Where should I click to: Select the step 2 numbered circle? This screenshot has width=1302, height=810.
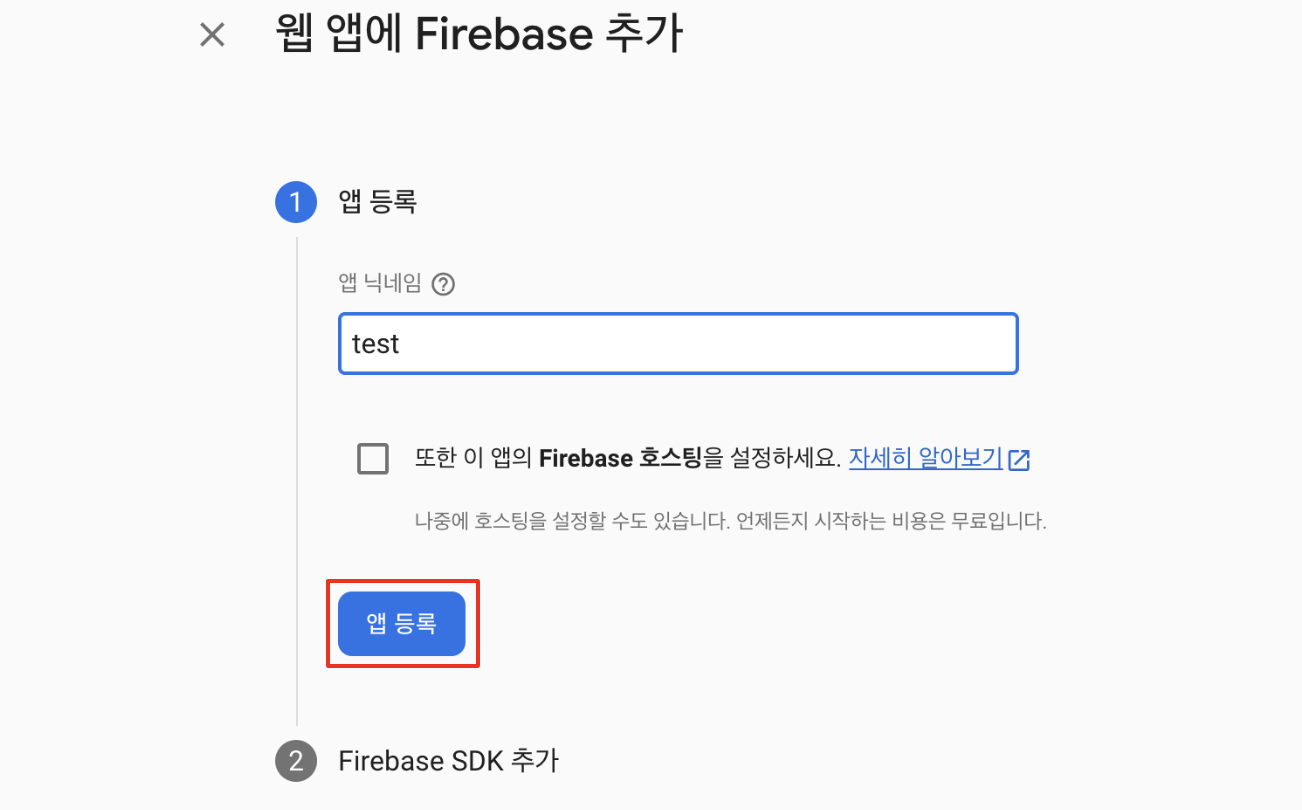click(x=295, y=761)
